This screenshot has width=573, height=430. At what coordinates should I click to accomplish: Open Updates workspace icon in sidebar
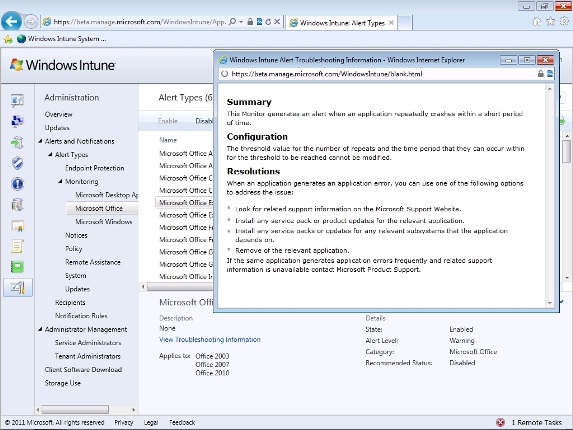(17, 142)
